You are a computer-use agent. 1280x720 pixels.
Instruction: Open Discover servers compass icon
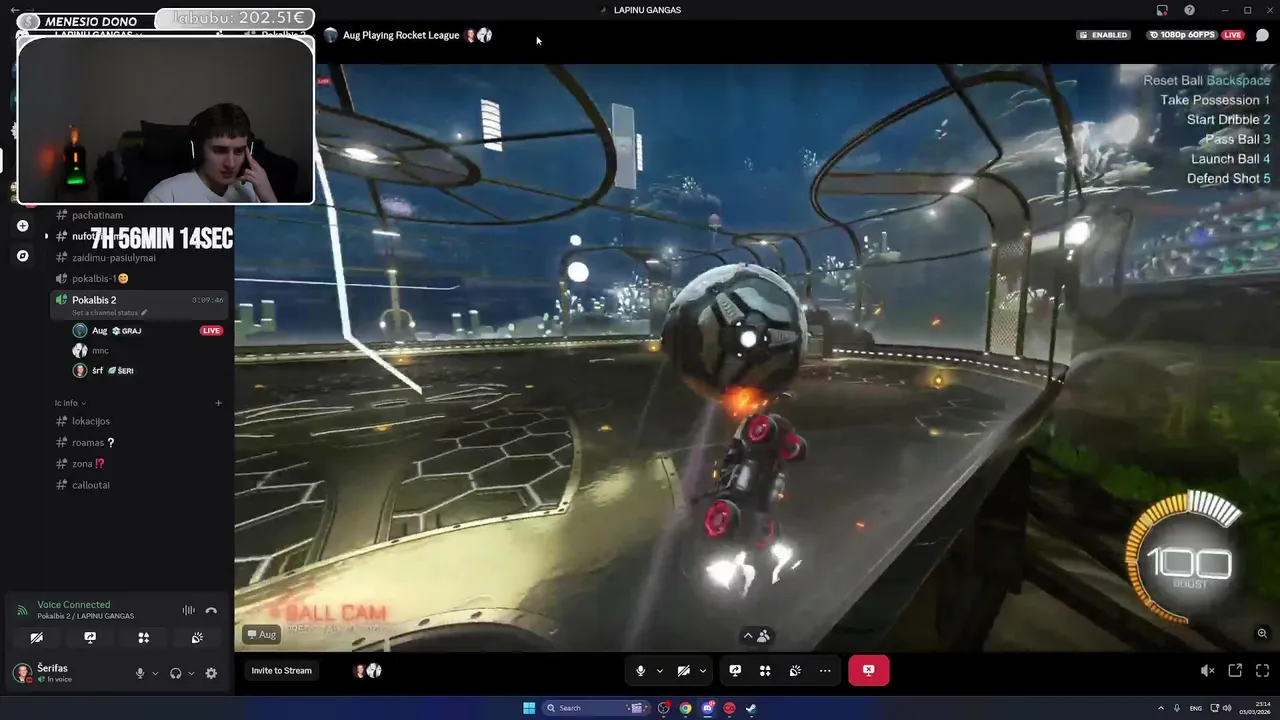(22, 256)
